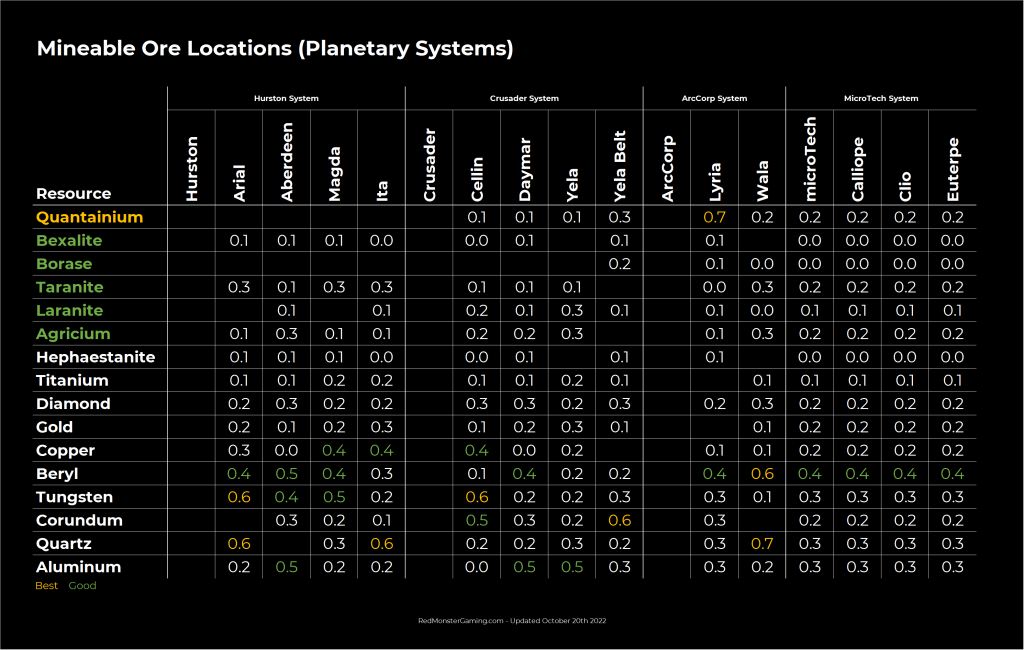The image size is (1024, 650).
Task: Select Quartz's 0.7 value under Wala
Action: [762, 544]
